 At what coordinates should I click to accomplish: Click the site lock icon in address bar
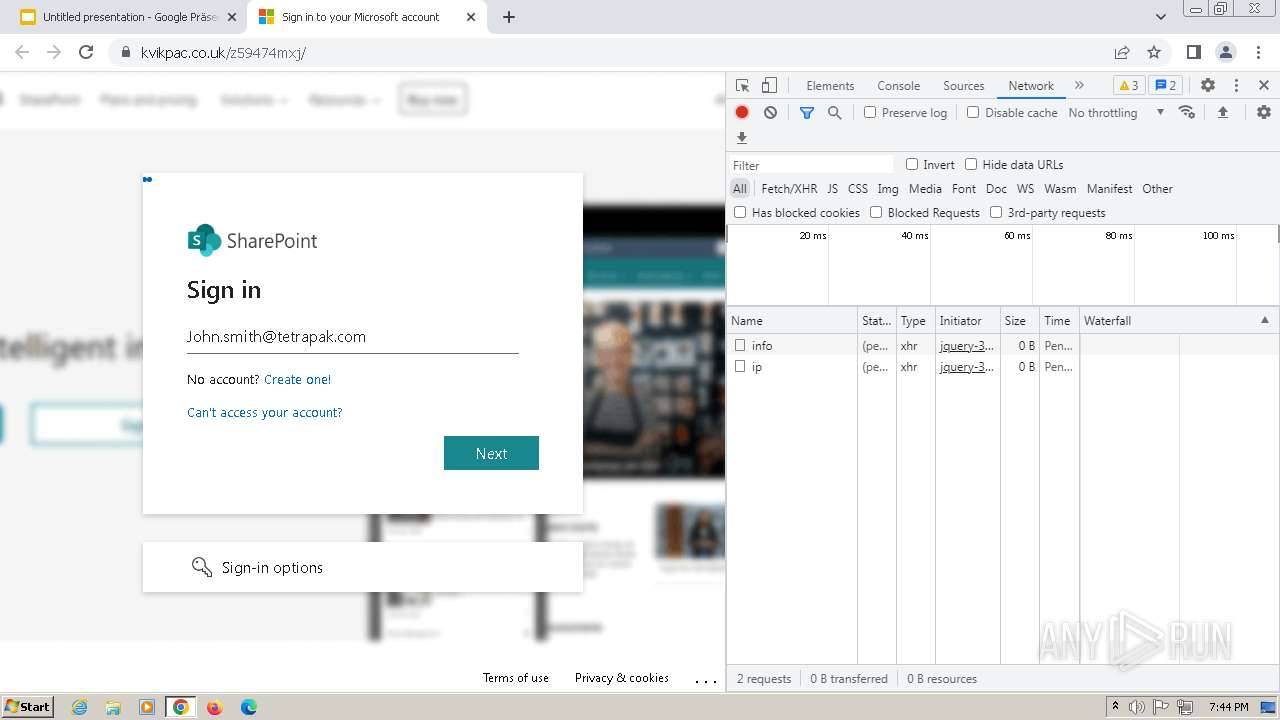click(125, 52)
